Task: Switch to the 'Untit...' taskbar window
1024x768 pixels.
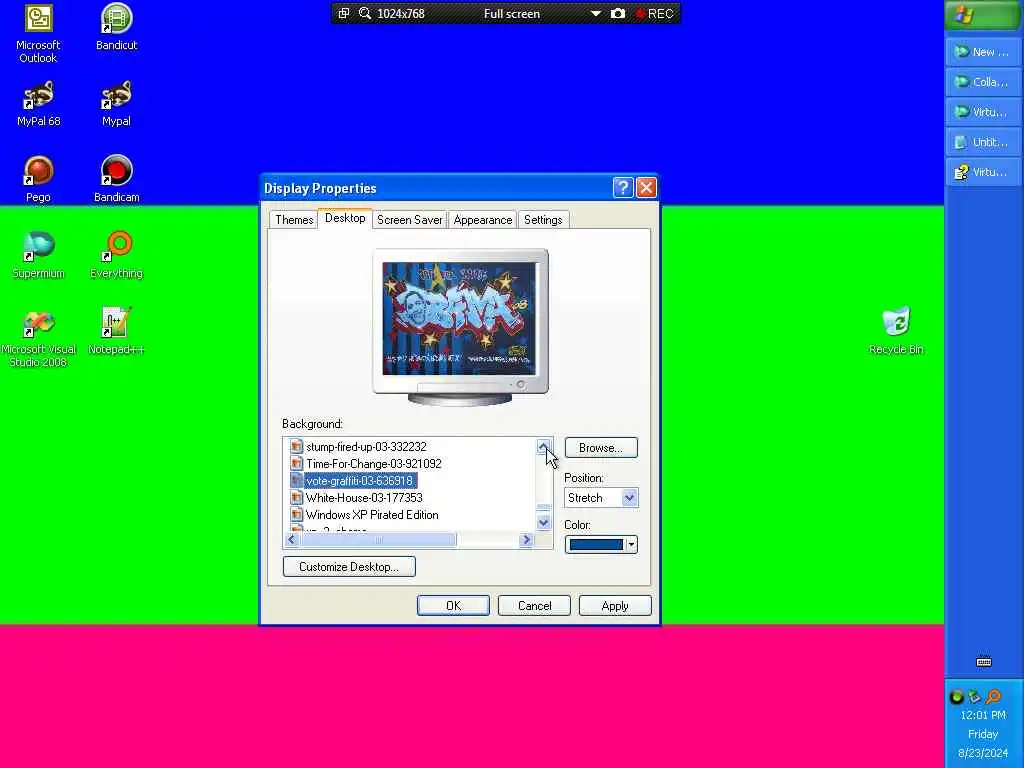Action: click(983, 142)
